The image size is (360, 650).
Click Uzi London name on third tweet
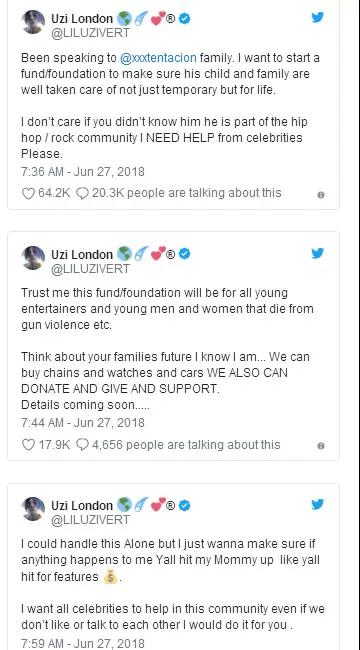click(x=82, y=506)
